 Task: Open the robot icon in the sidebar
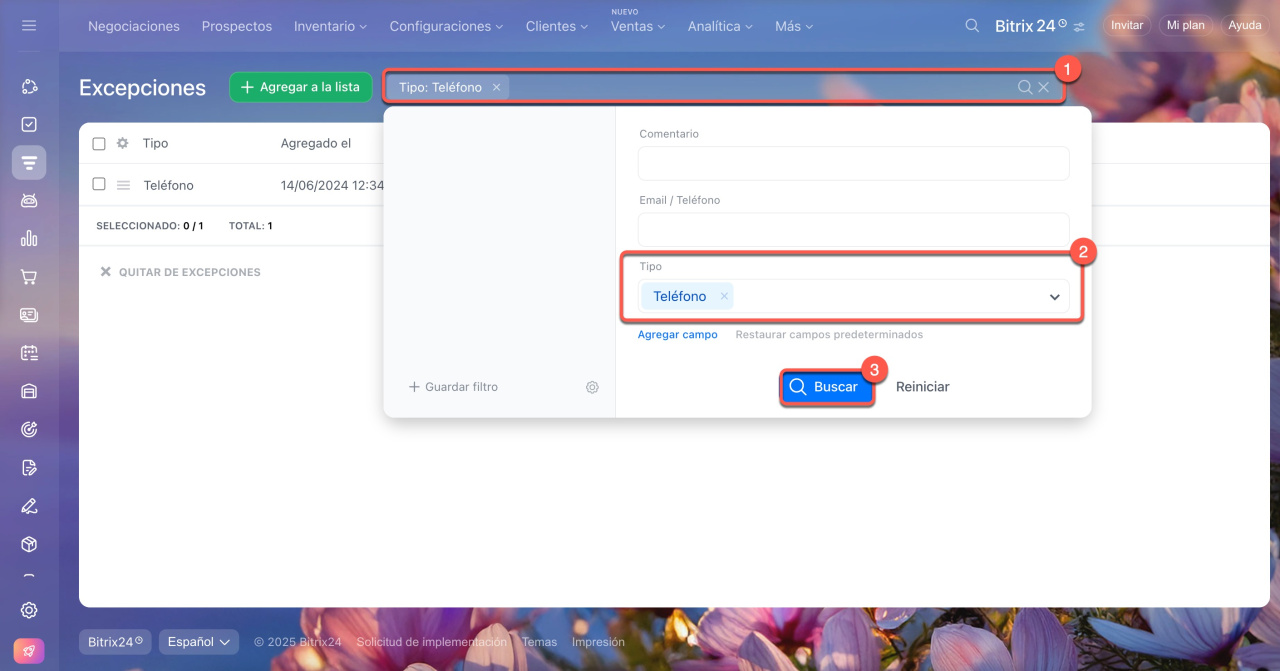29,201
